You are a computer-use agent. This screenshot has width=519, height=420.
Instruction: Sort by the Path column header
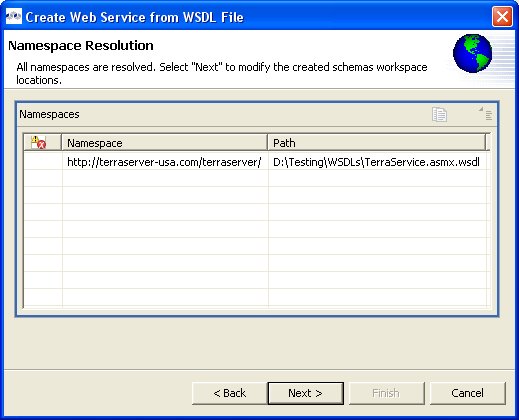point(377,143)
